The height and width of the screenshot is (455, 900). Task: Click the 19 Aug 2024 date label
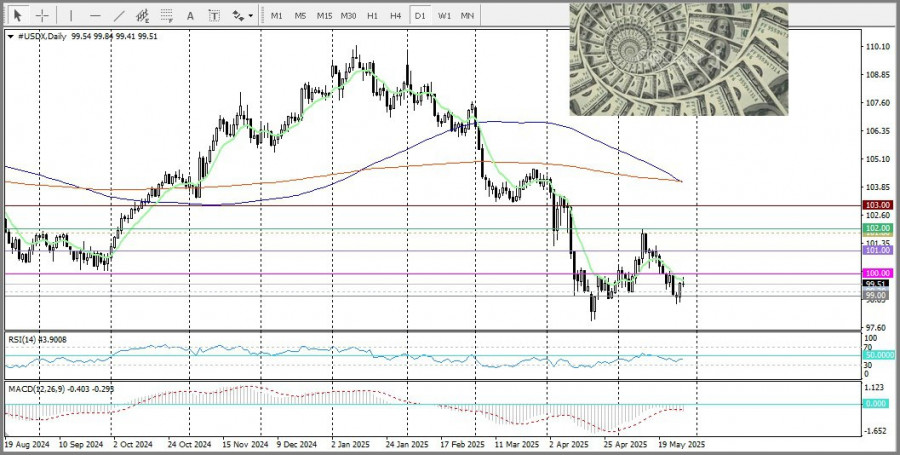point(27,445)
